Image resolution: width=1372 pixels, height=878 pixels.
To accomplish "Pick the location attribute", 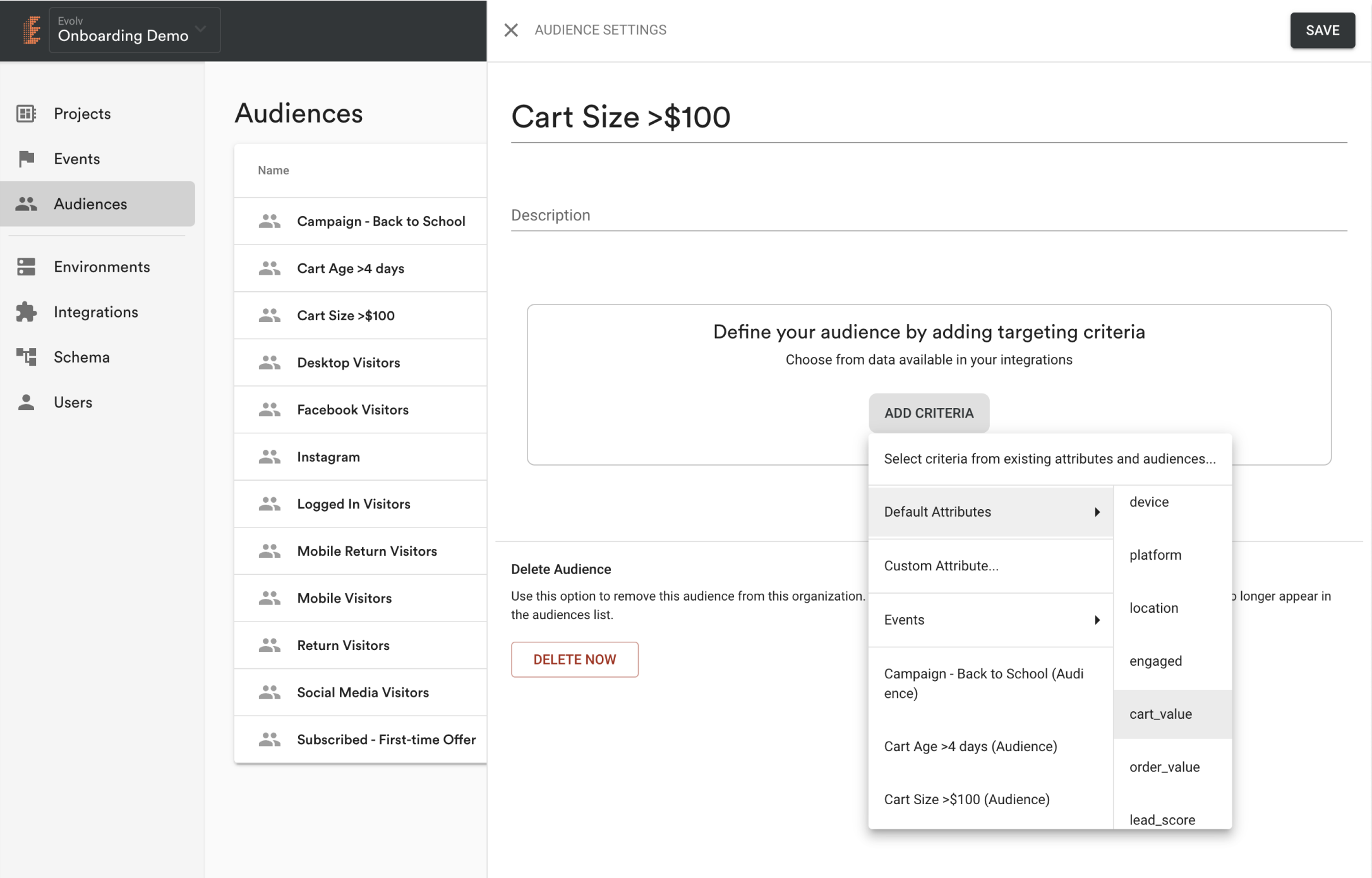I will tap(1172, 608).
